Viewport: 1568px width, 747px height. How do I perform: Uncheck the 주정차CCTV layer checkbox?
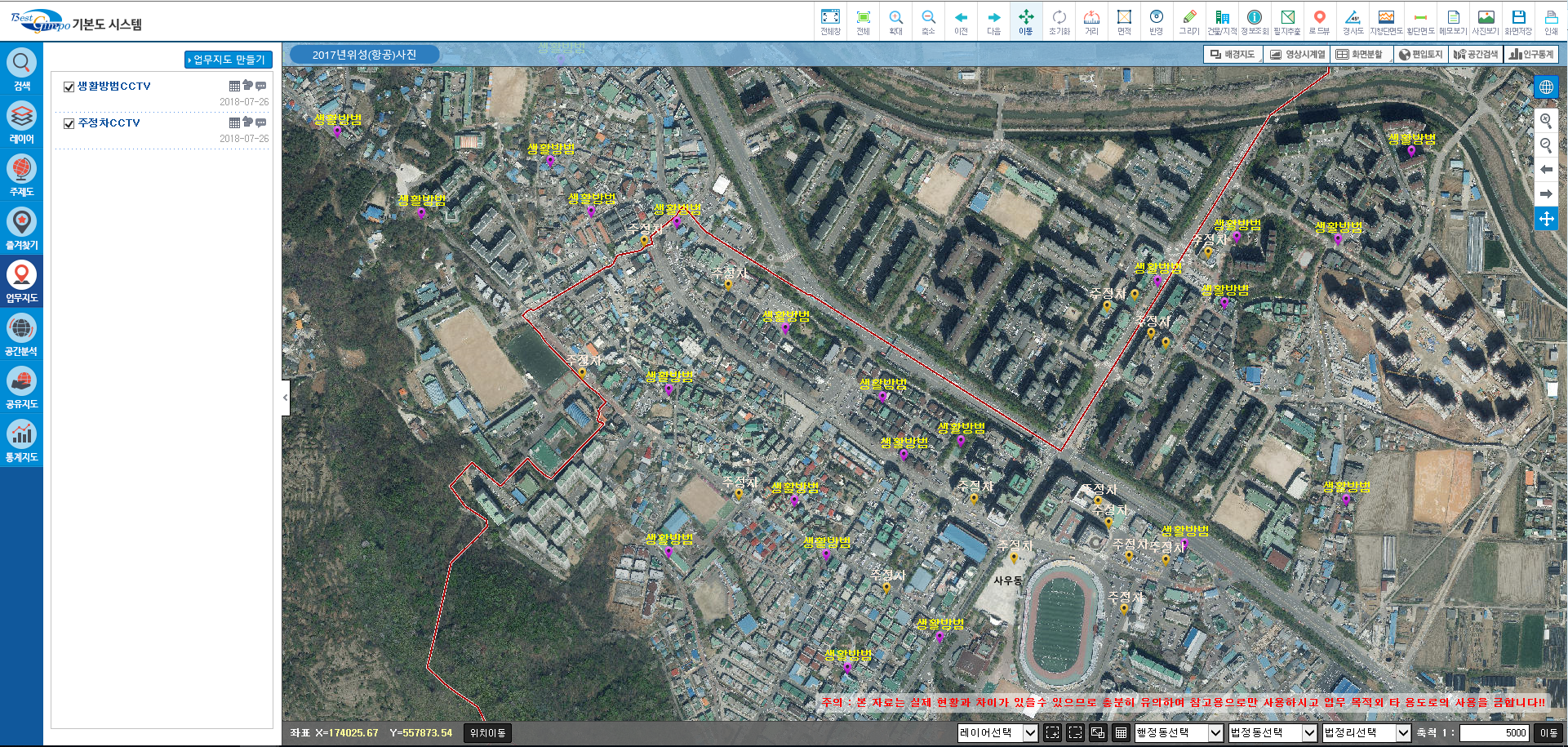pyautogui.click(x=69, y=123)
